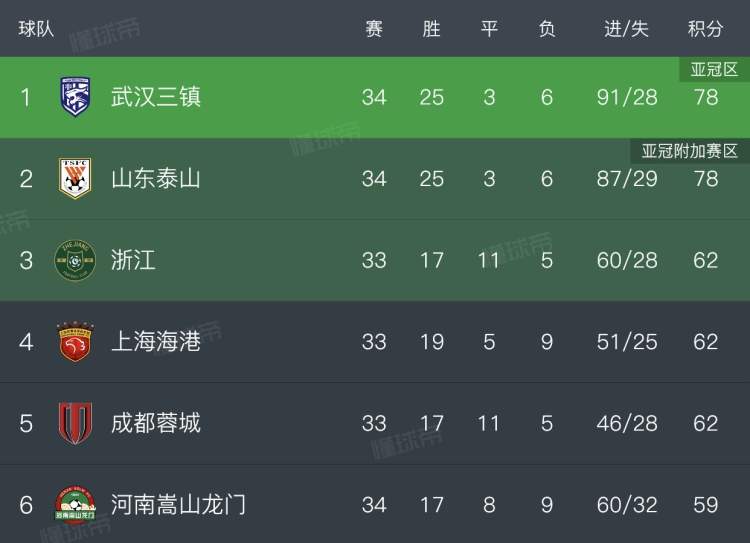Image resolution: width=750 pixels, height=543 pixels.
Task: Click the 胜 wins column header
Action: (x=431, y=29)
